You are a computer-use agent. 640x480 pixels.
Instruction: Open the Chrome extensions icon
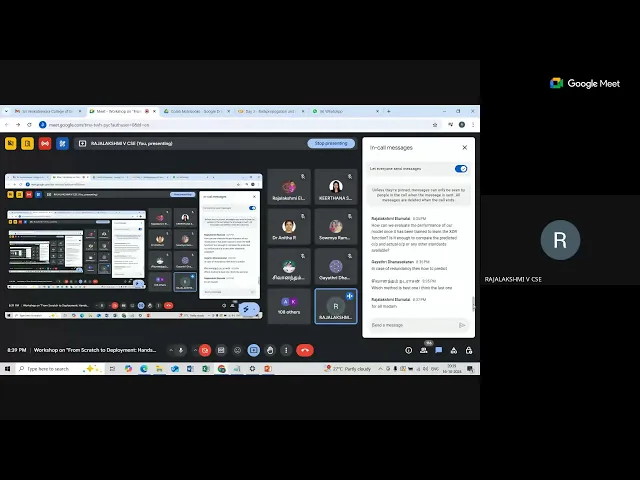pos(451,125)
